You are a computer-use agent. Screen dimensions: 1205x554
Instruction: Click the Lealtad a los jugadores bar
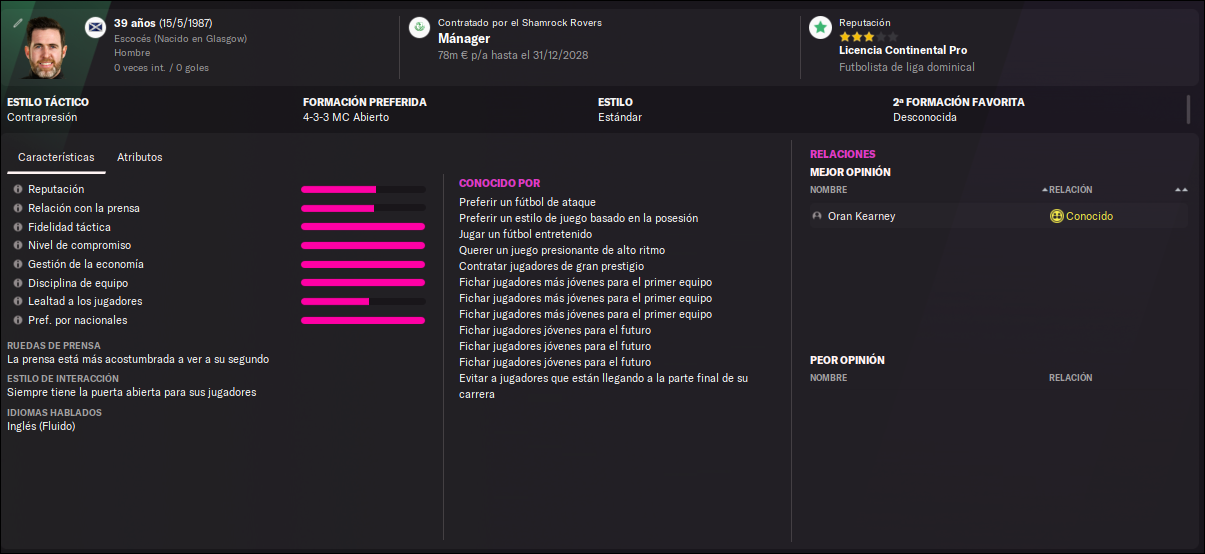pyautogui.click(x=363, y=301)
